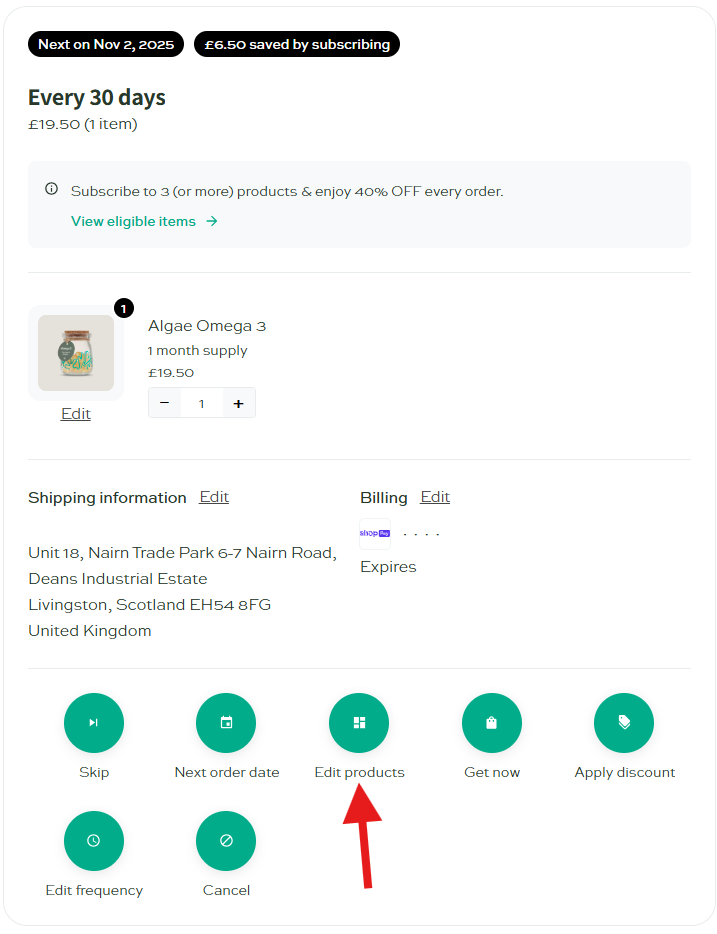Click the Algae Omega 3 product thumbnail
This screenshot has width=717, height=934.
coord(76,353)
